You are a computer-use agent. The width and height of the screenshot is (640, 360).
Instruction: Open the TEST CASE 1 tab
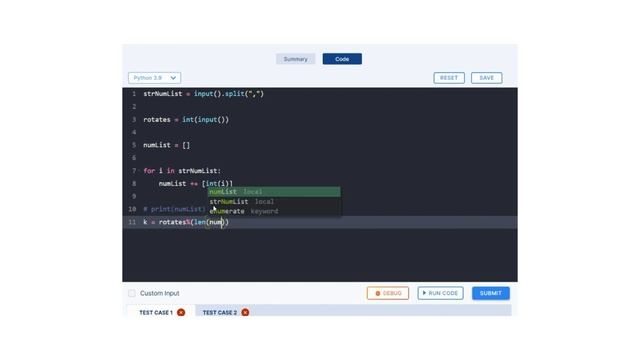[161, 312]
